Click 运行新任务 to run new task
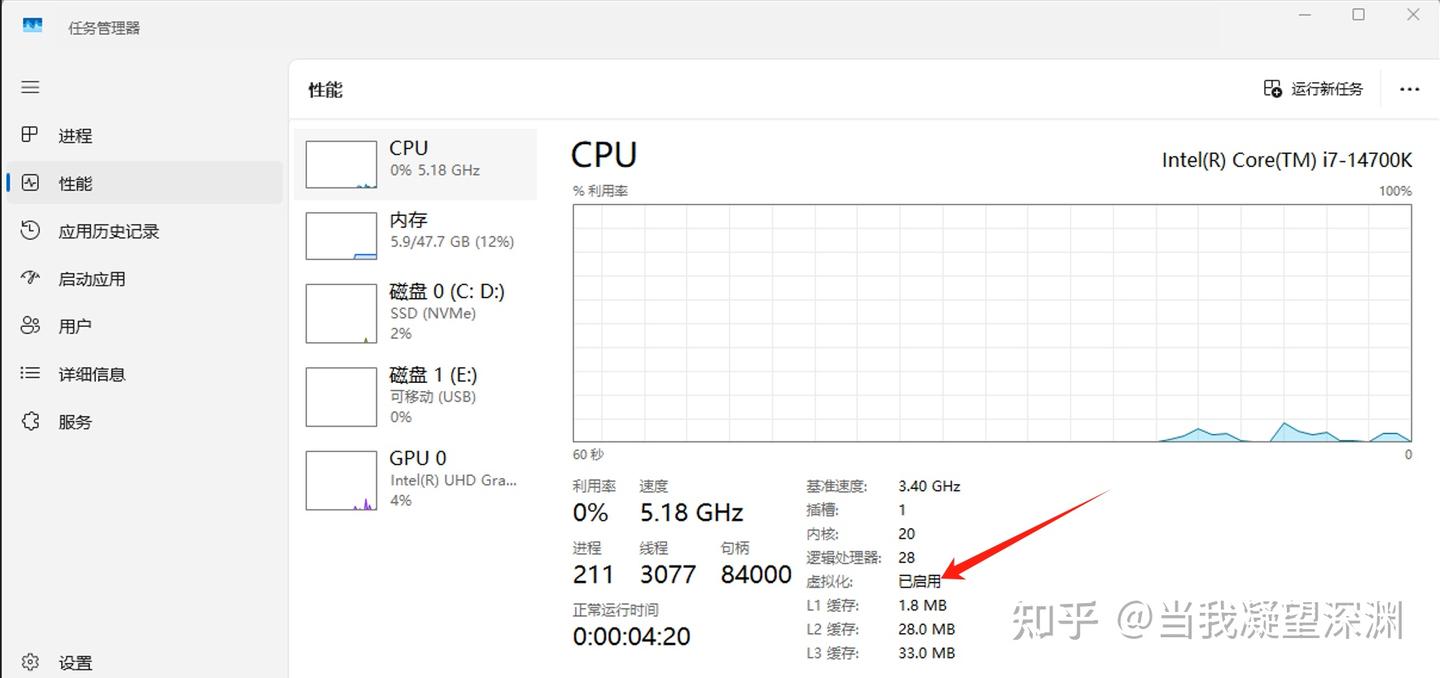This screenshot has width=1440, height=678. [1314, 88]
